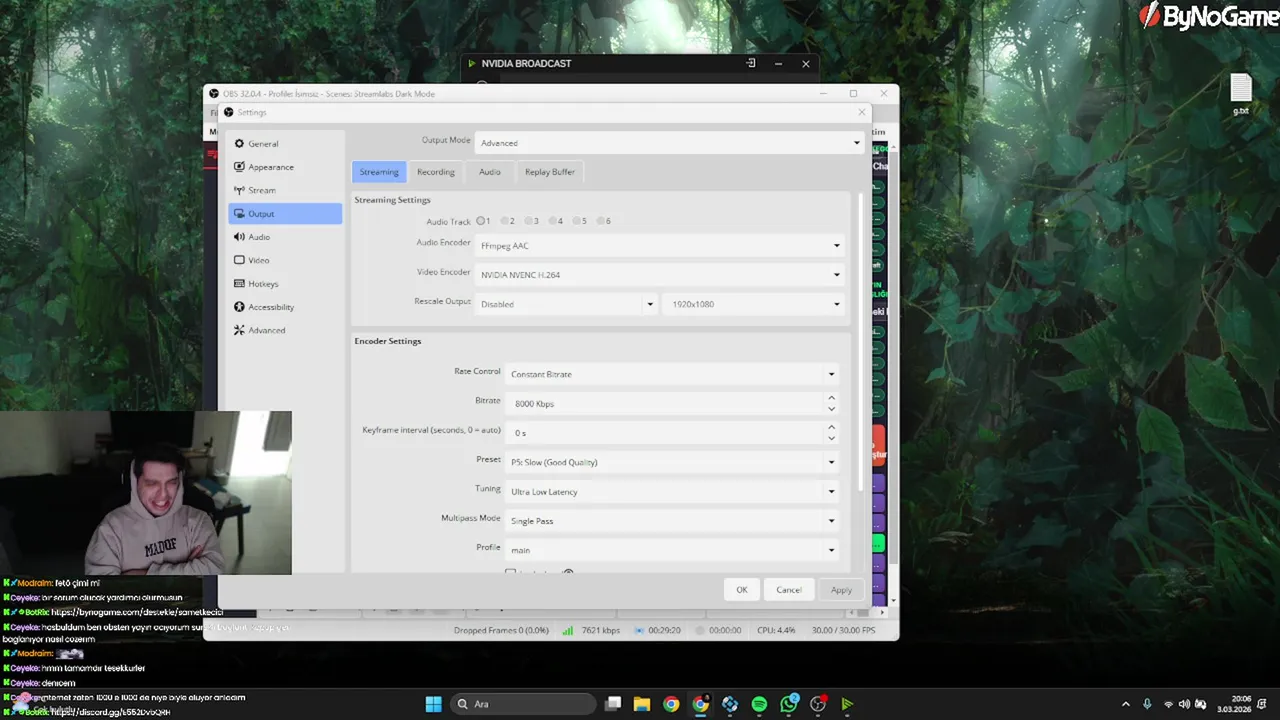Switch to the Streaming tab
This screenshot has height=720, width=1280.
pos(379,172)
